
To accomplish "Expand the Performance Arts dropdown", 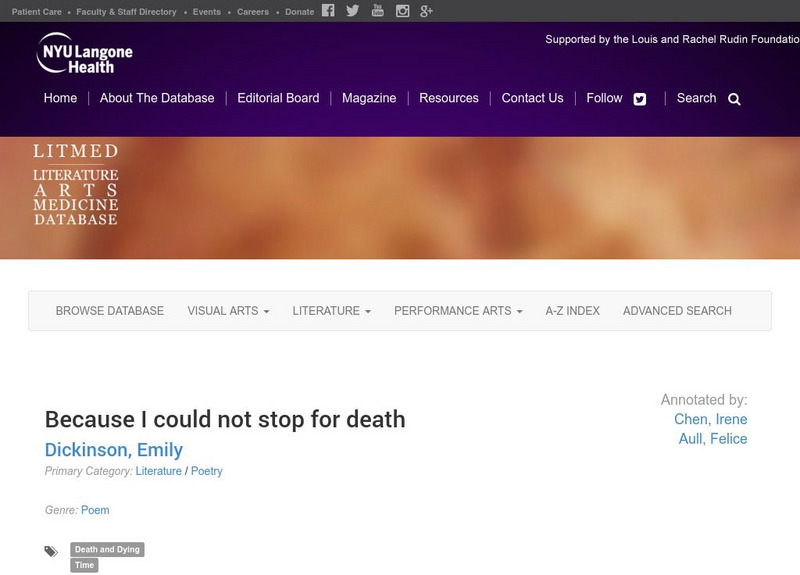I will tap(458, 311).
